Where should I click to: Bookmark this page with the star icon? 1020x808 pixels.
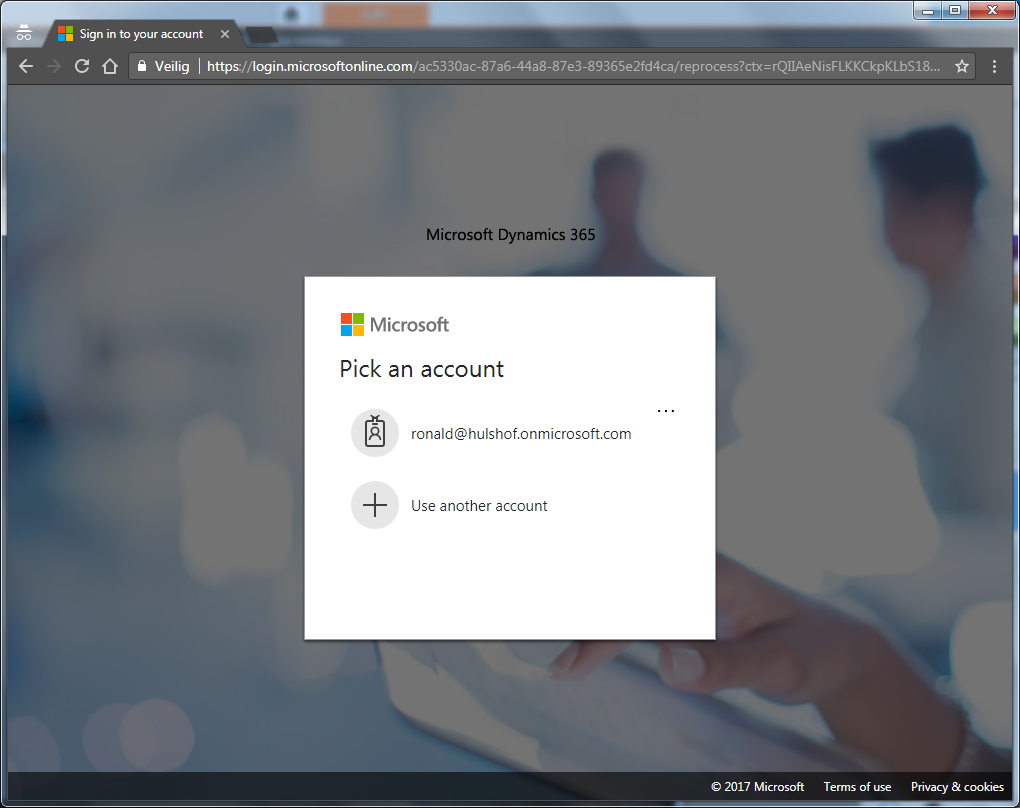click(x=962, y=66)
